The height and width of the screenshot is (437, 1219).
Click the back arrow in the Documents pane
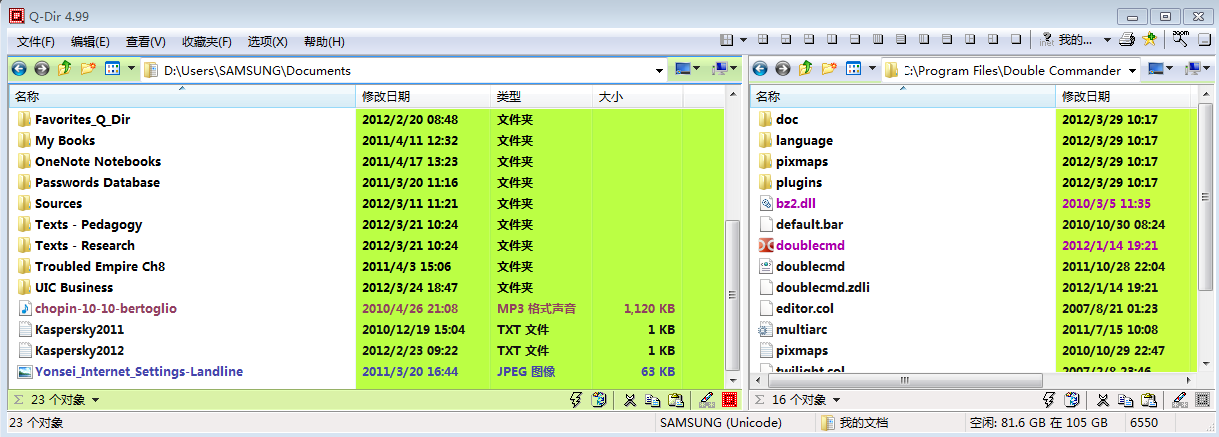[19, 70]
